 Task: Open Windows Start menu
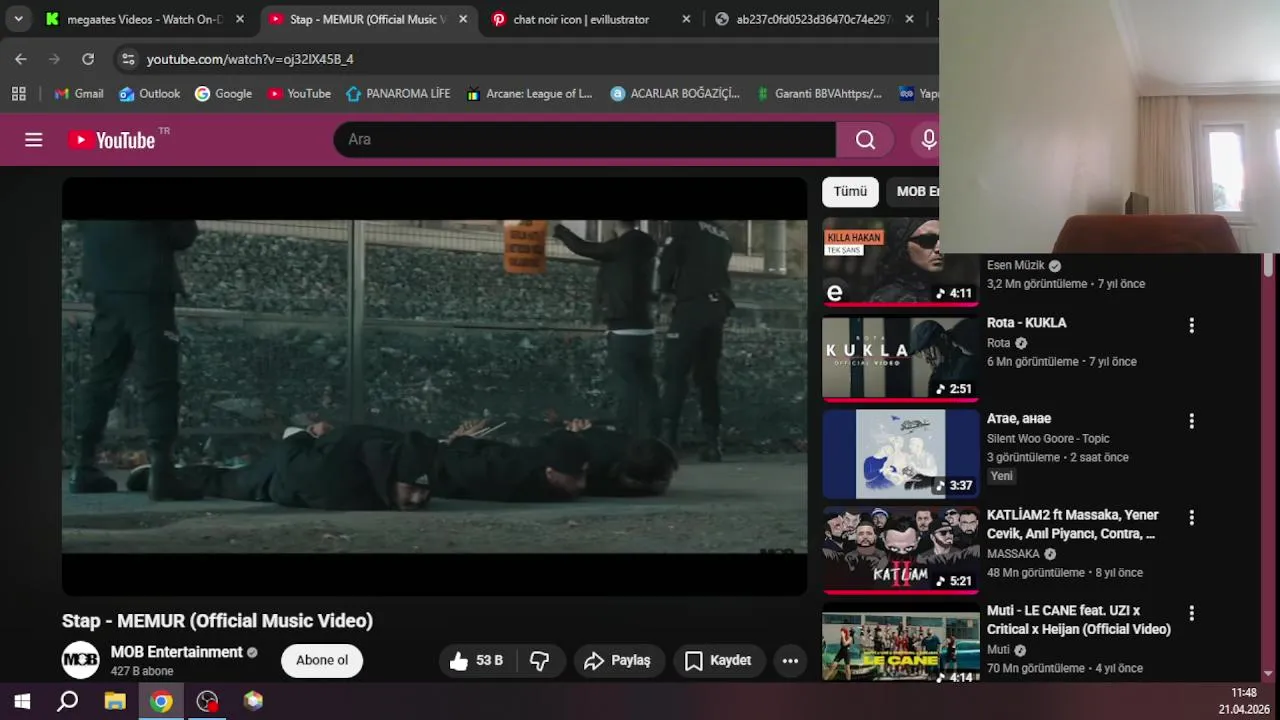22,701
